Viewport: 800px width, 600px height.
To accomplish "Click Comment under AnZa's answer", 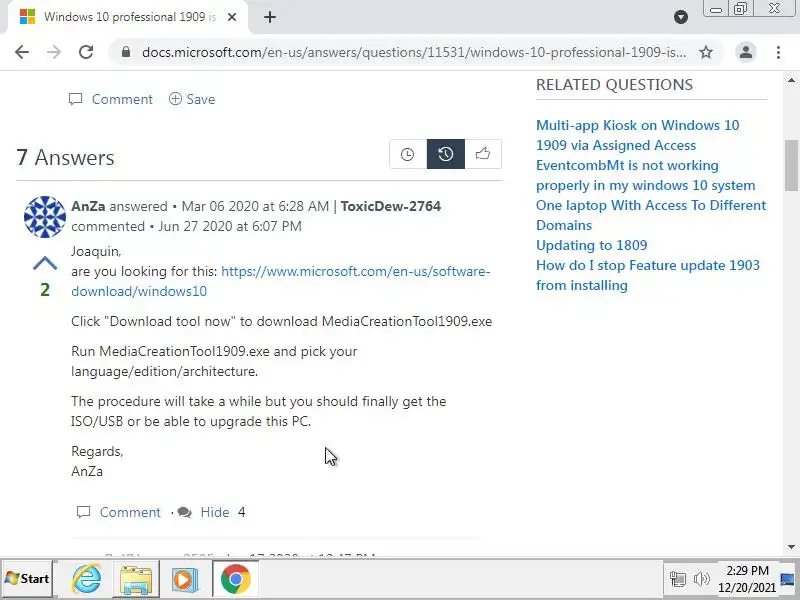I will point(130,512).
